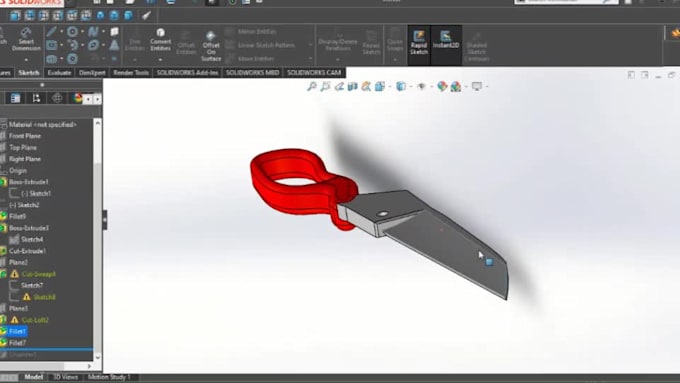Click the Previous View icon
Viewport: 680px width, 383px height.
[x=339, y=86]
